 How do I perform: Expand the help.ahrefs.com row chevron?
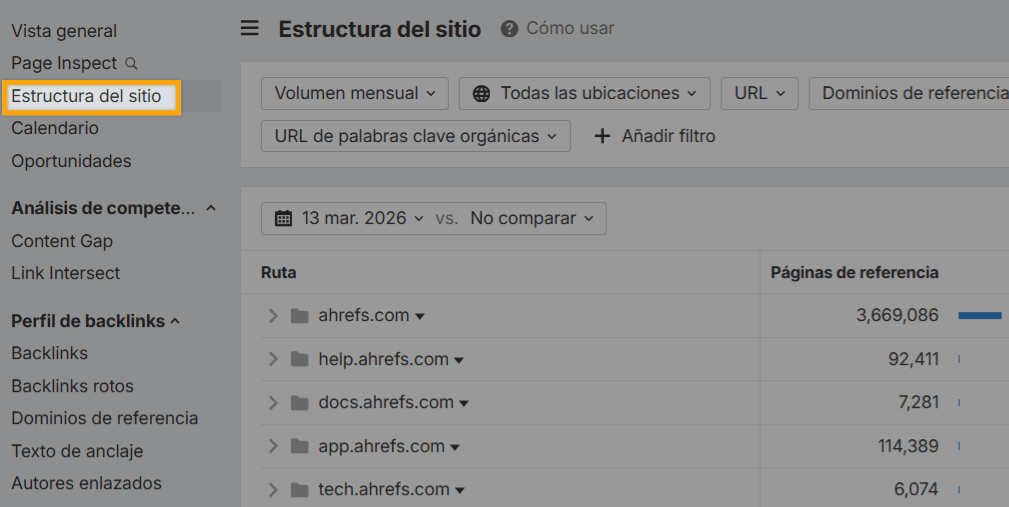273,359
